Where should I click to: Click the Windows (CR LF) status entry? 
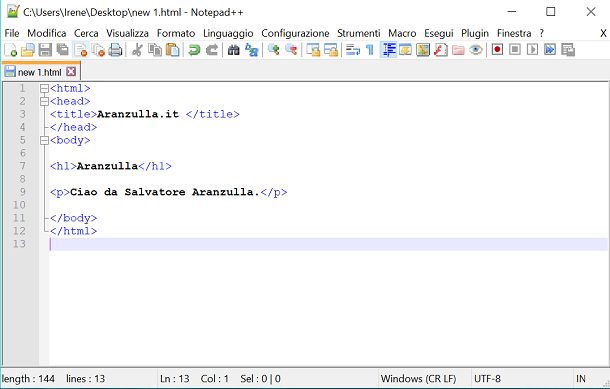[418, 379]
